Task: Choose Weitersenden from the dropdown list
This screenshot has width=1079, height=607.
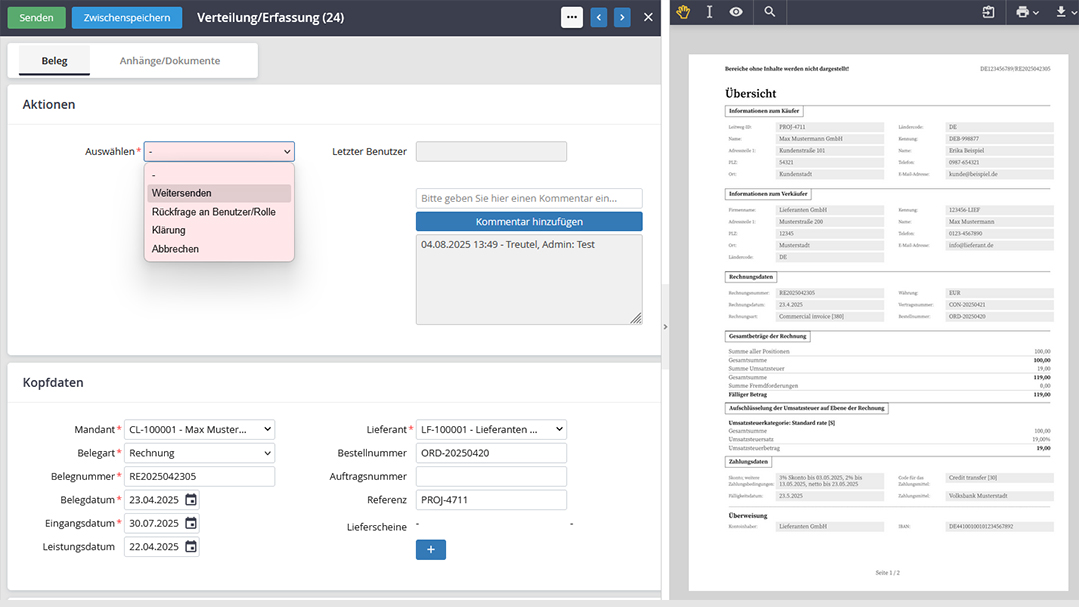Action: pyautogui.click(x=182, y=193)
